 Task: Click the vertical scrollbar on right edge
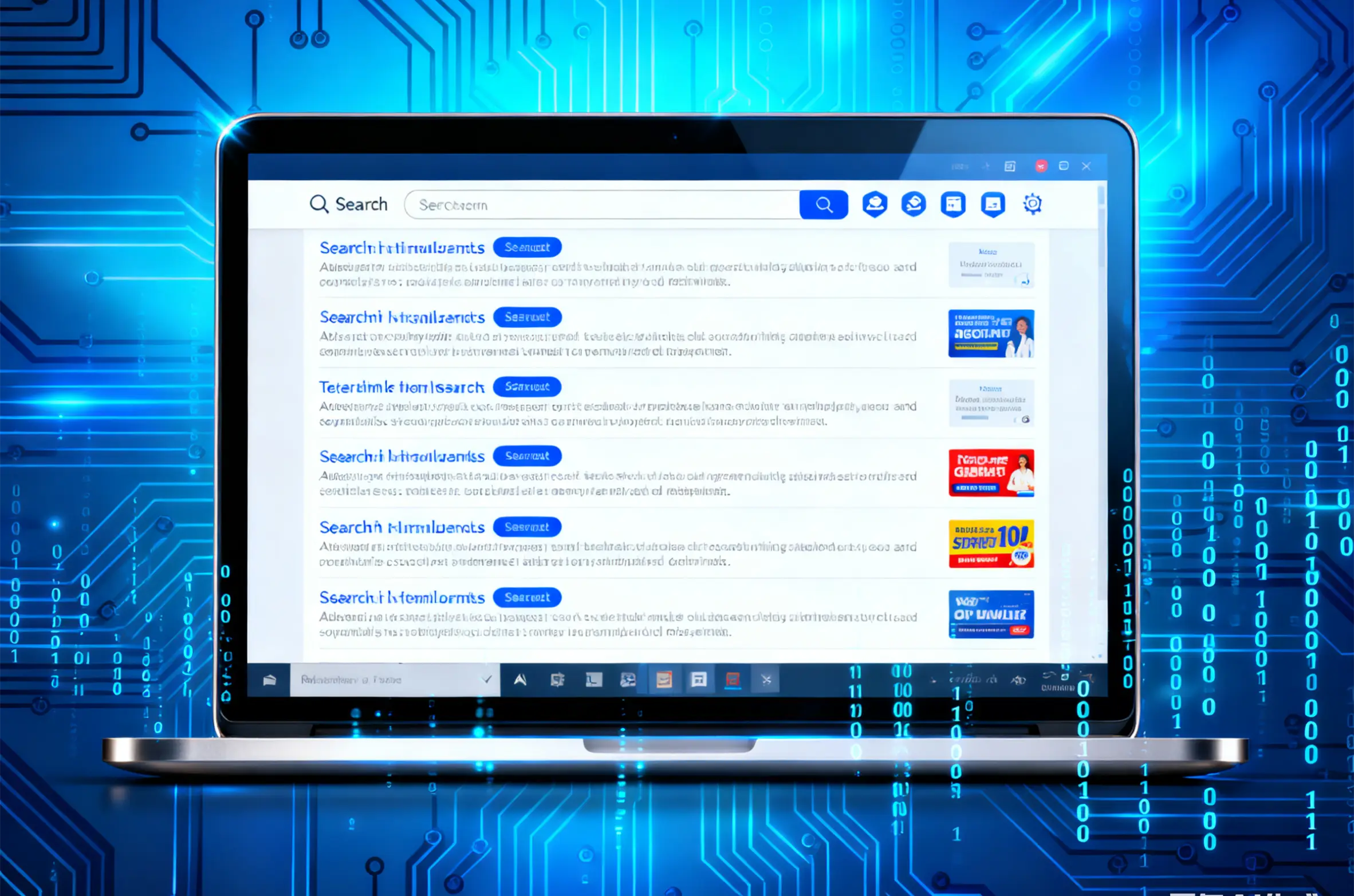[1101, 229]
